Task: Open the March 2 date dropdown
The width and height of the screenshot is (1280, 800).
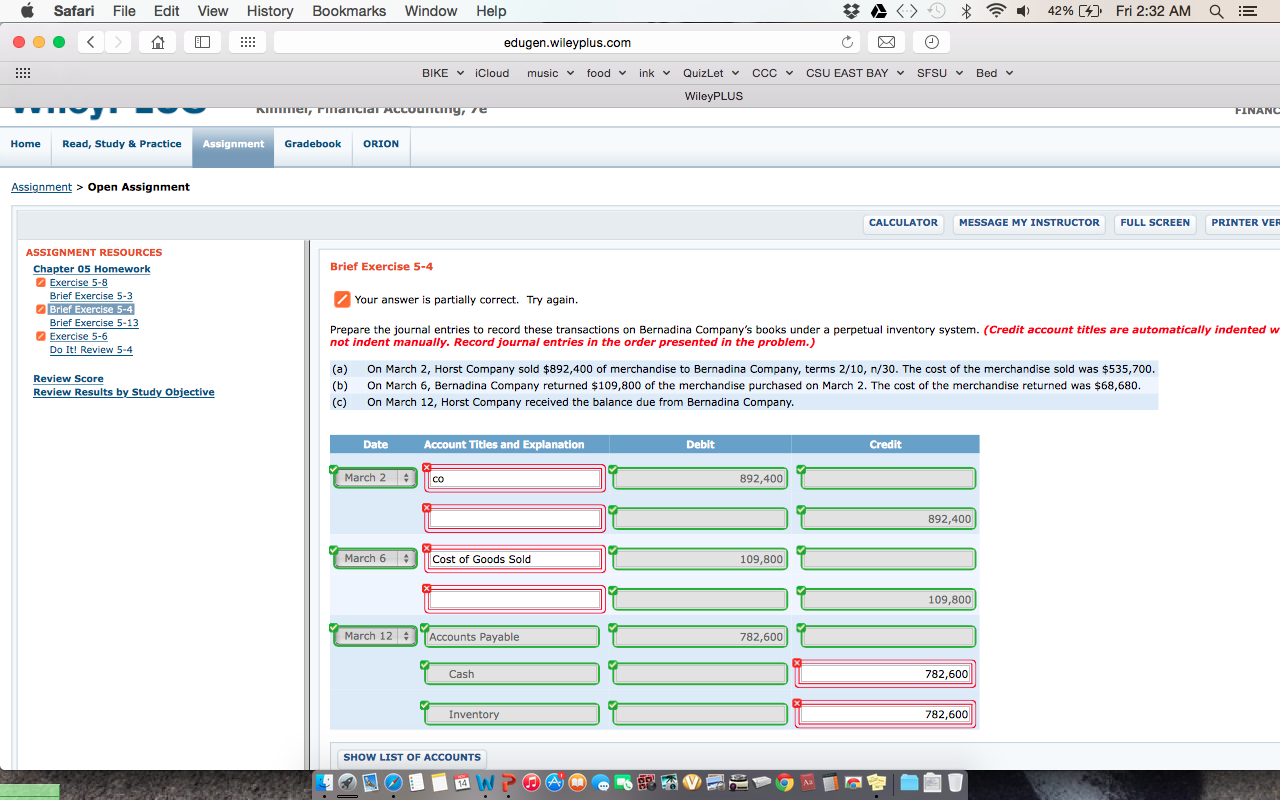Action: (x=375, y=478)
